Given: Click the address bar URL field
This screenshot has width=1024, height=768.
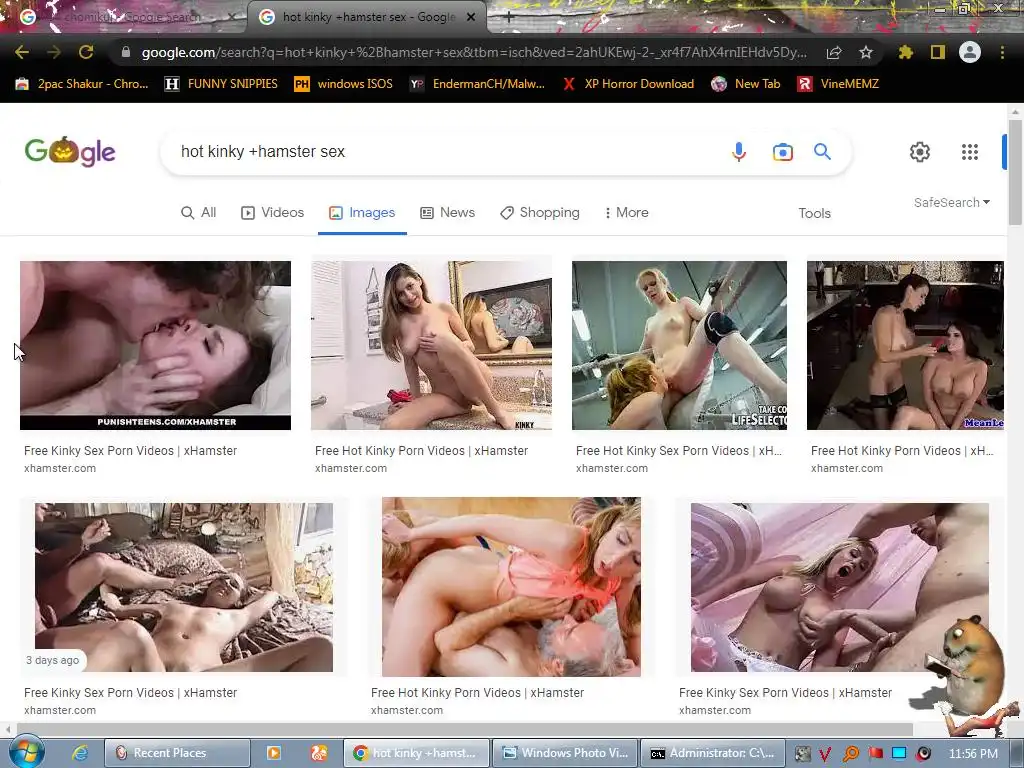Looking at the screenshot, I should (474, 52).
